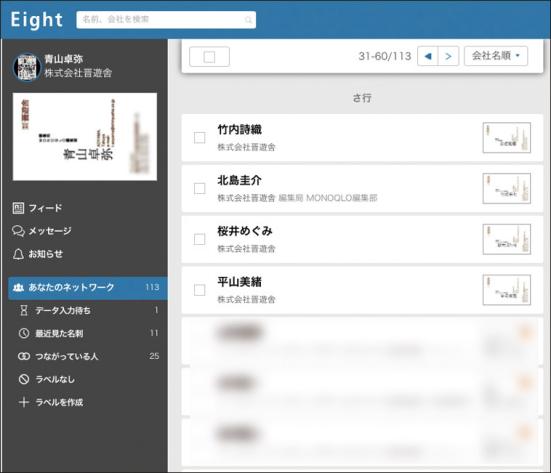Image resolution: width=551 pixels, height=473 pixels.
Task: Check the box for 北島圭介
Action: (x=200, y=189)
